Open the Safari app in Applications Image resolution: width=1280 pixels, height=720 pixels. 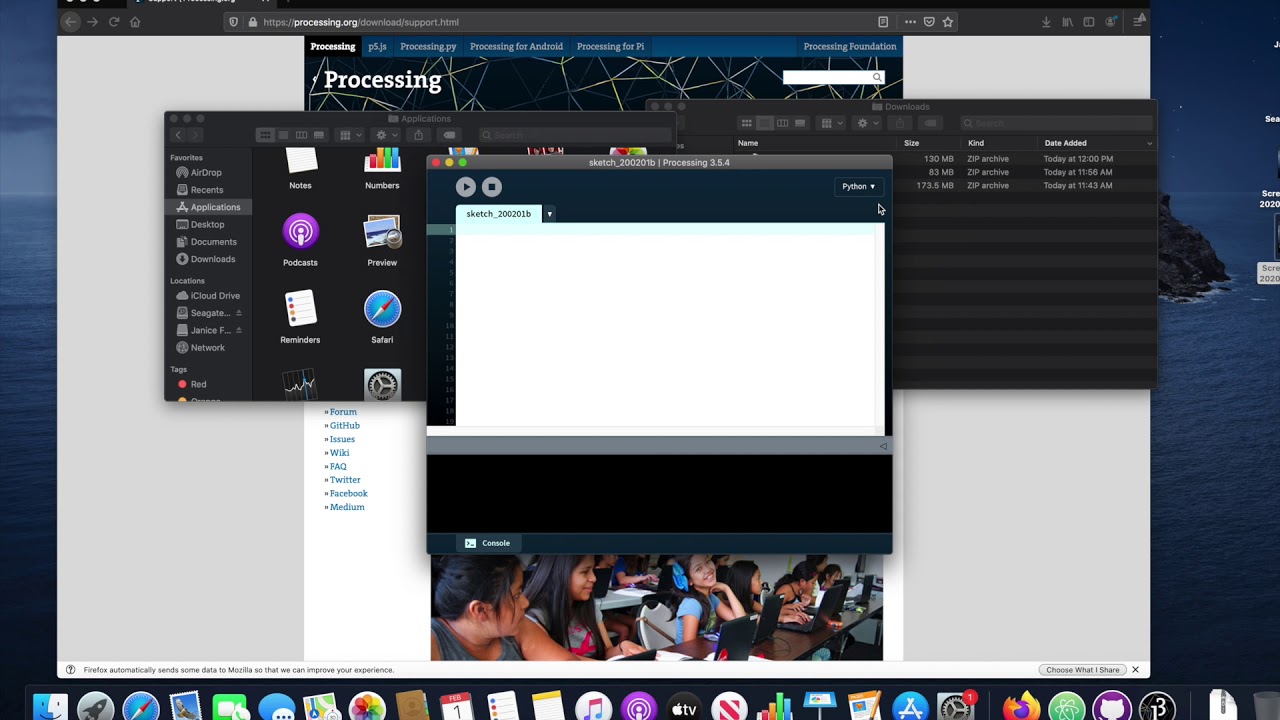[382, 317]
